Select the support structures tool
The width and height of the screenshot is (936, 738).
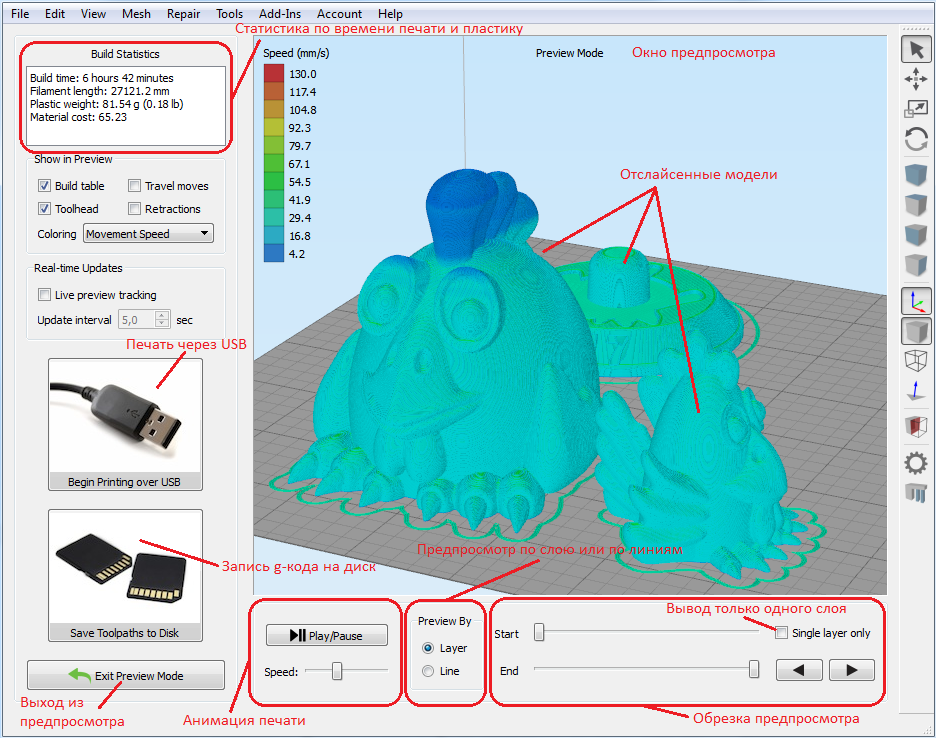click(x=916, y=492)
